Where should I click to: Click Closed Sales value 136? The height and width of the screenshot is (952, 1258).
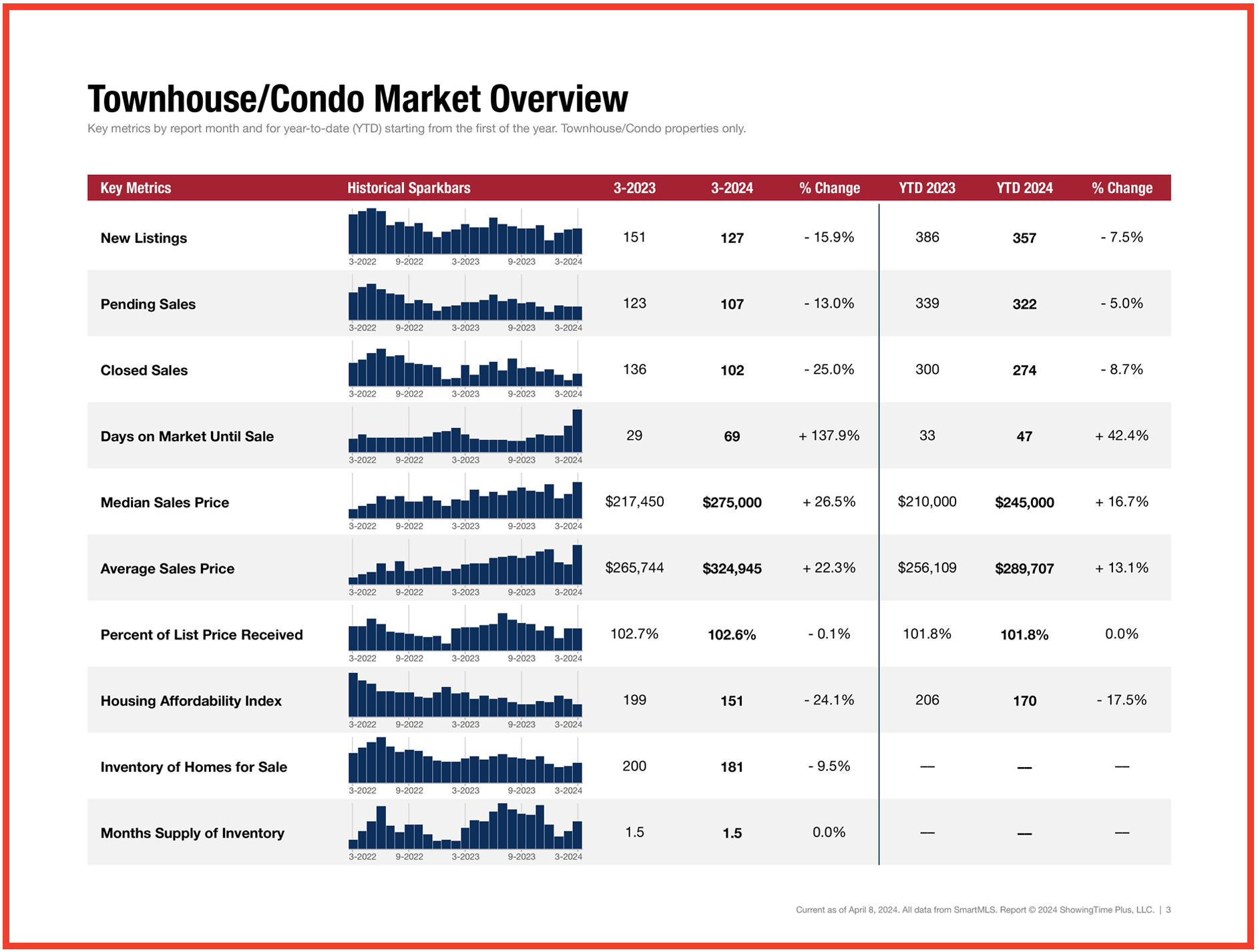point(634,369)
